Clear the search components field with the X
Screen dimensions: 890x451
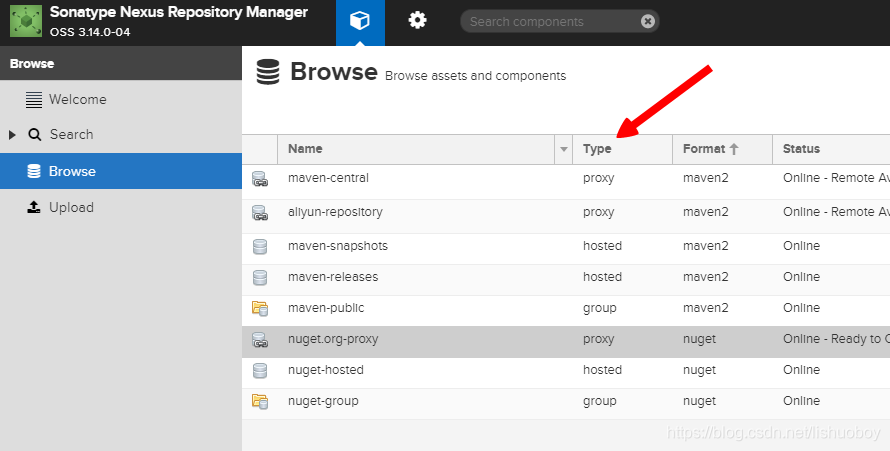pyautogui.click(x=648, y=22)
